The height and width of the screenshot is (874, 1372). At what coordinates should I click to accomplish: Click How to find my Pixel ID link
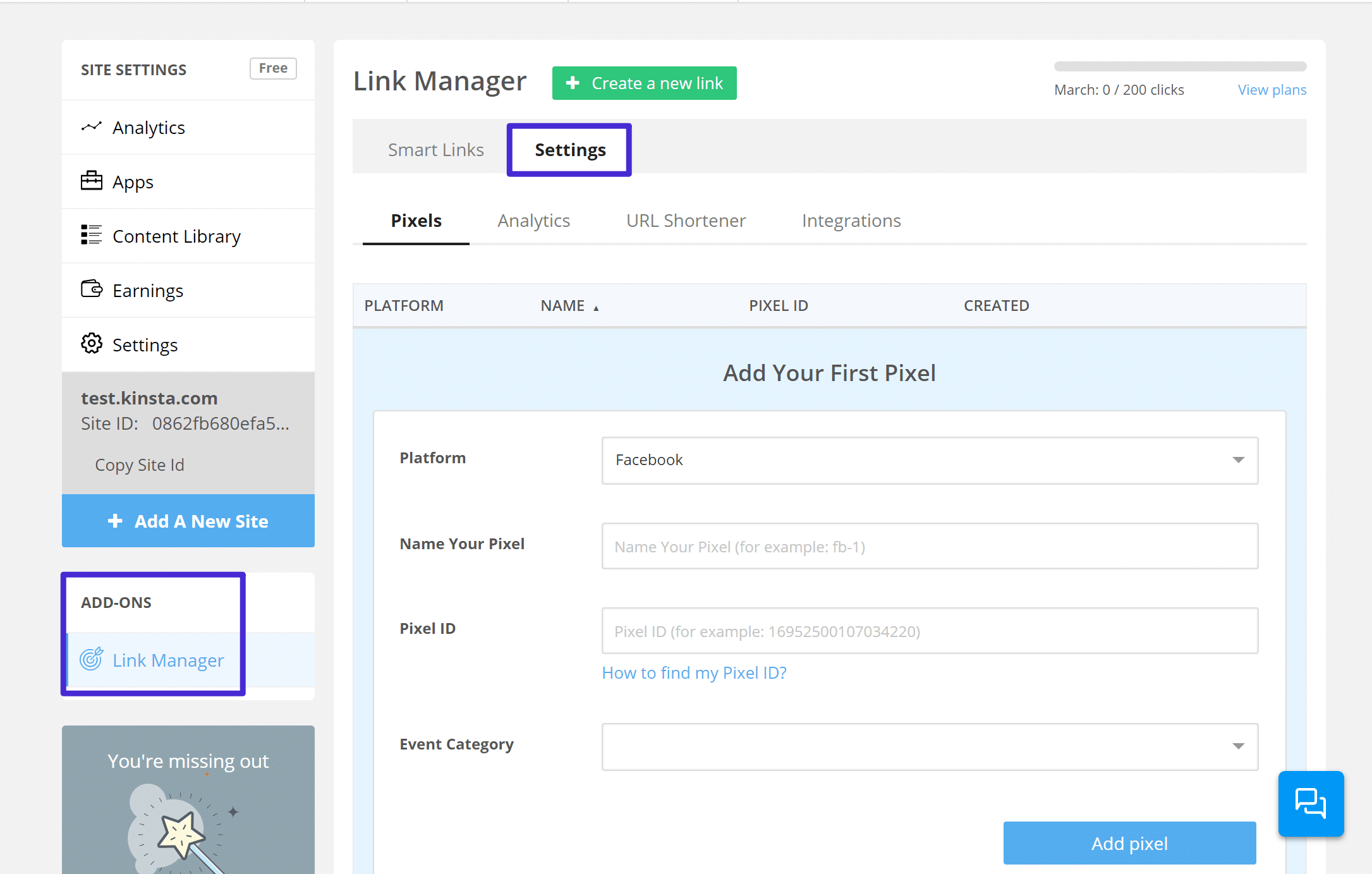(x=694, y=672)
